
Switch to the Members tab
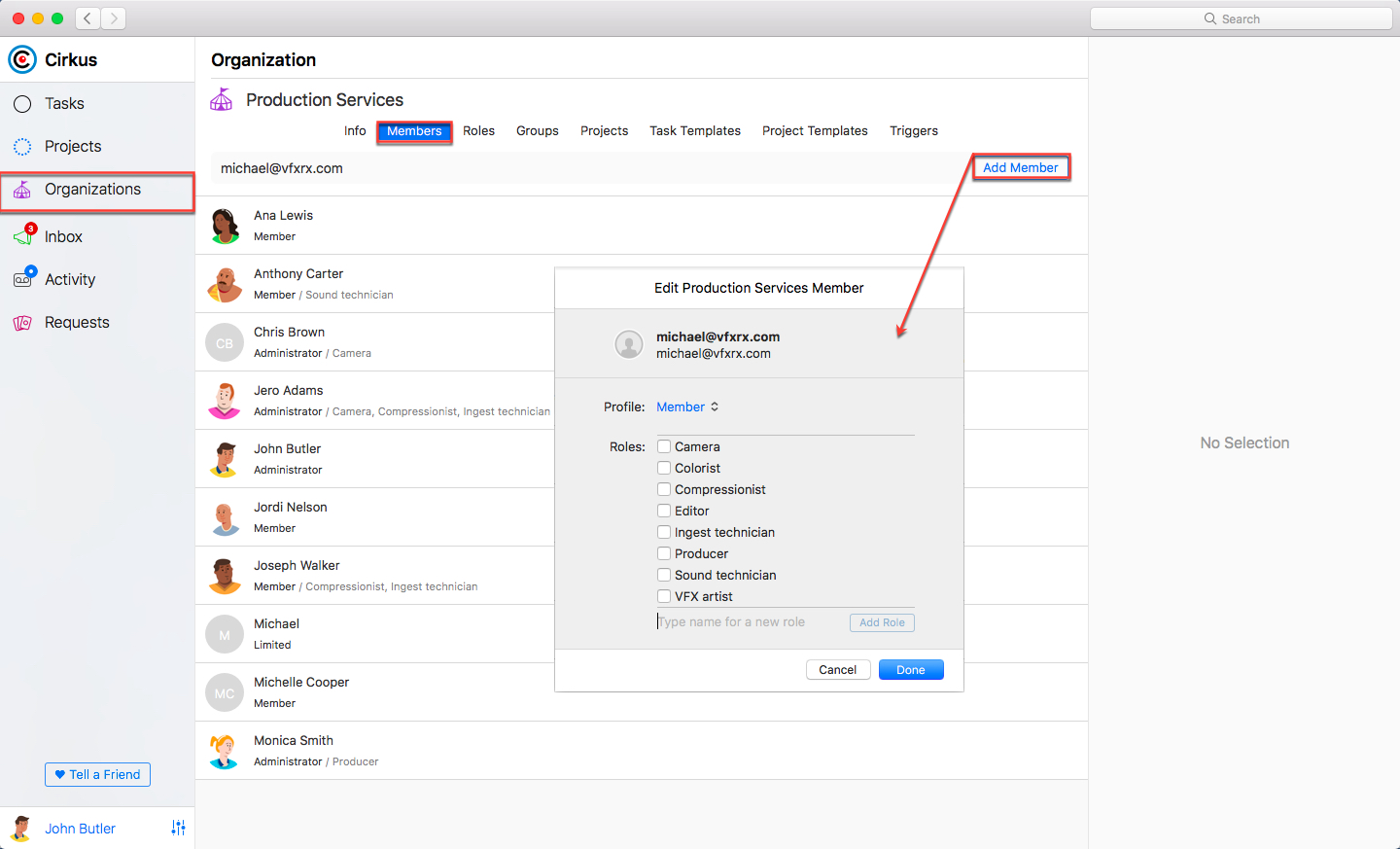414,130
